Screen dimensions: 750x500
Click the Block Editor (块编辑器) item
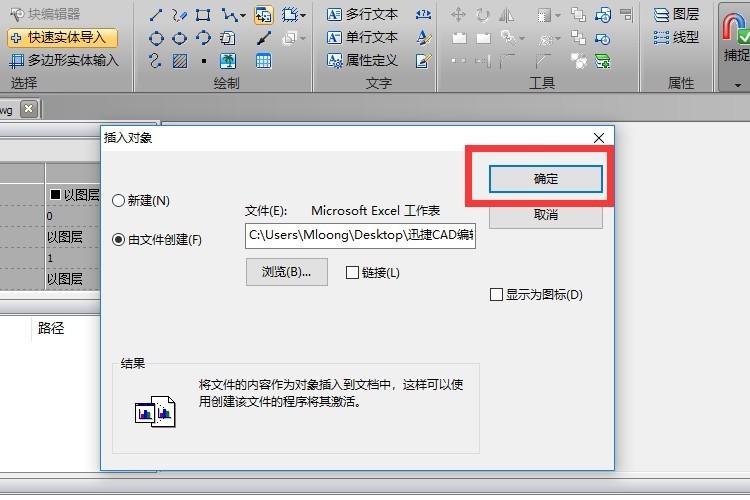[45, 14]
